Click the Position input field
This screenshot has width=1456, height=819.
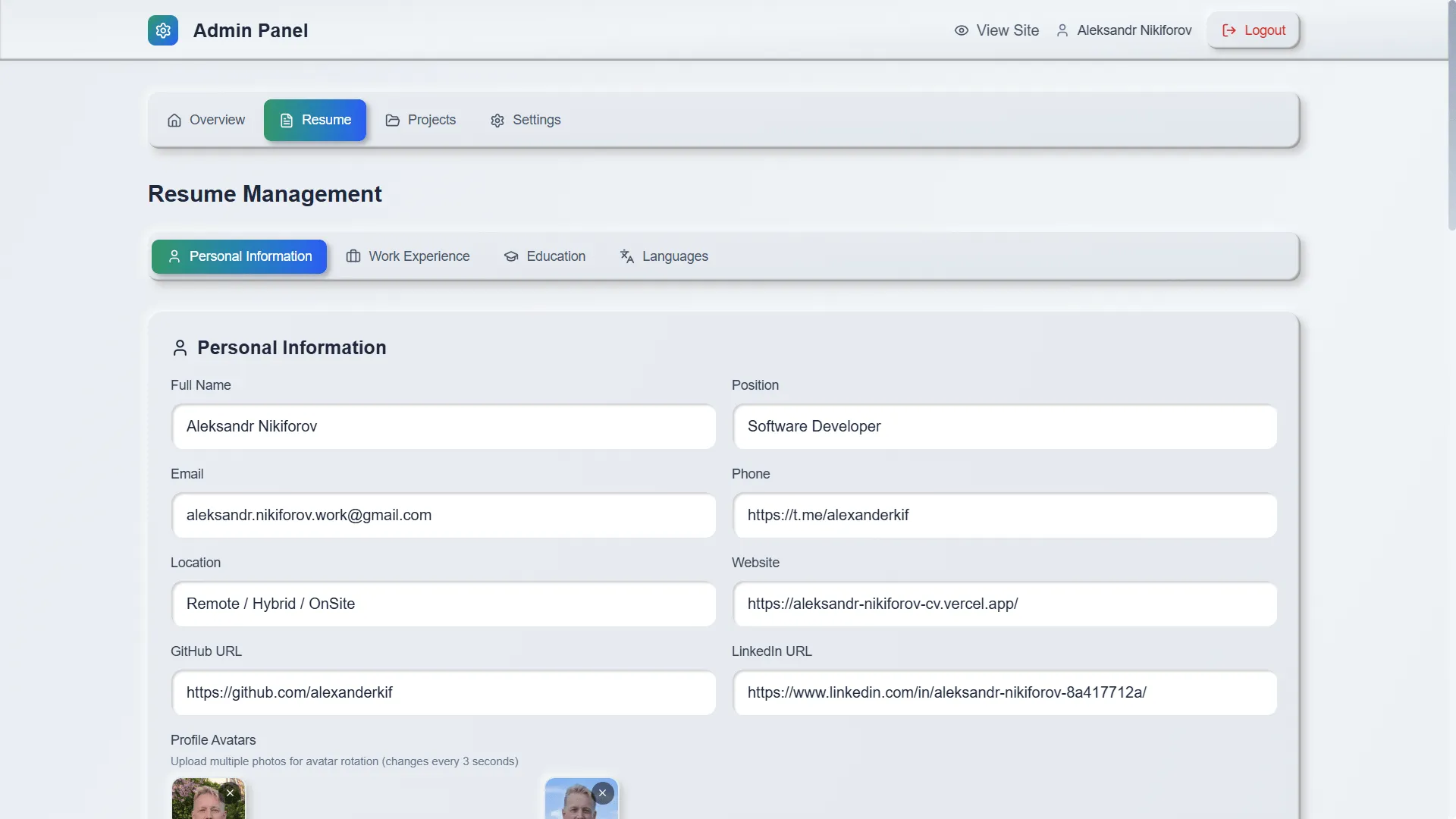click(x=1005, y=426)
